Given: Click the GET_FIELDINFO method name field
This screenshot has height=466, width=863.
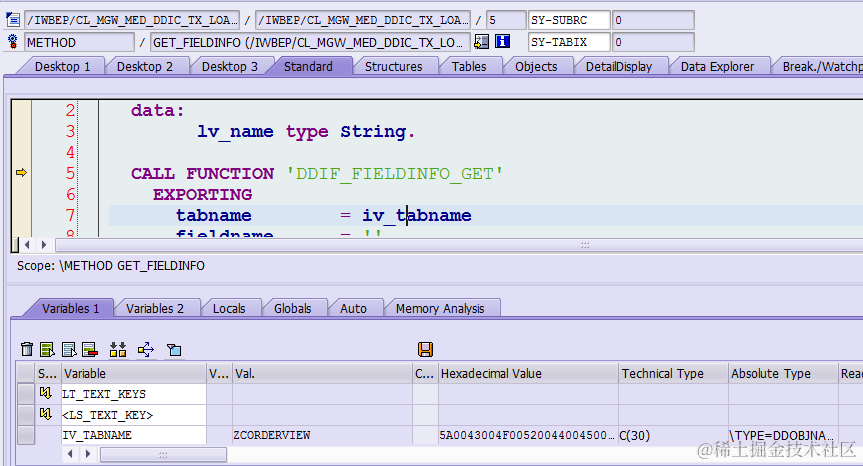Looking at the screenshot, I should pyautogui.click(x=310, y=42).
